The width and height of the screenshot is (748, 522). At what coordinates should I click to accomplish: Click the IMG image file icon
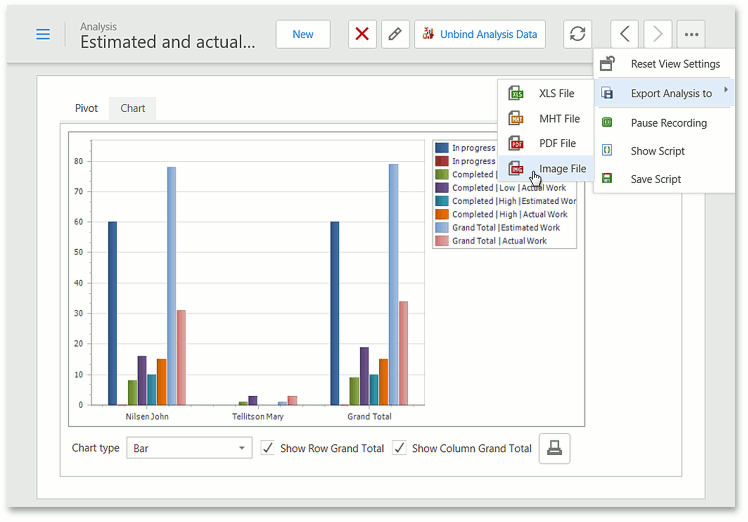click(516, 168)
